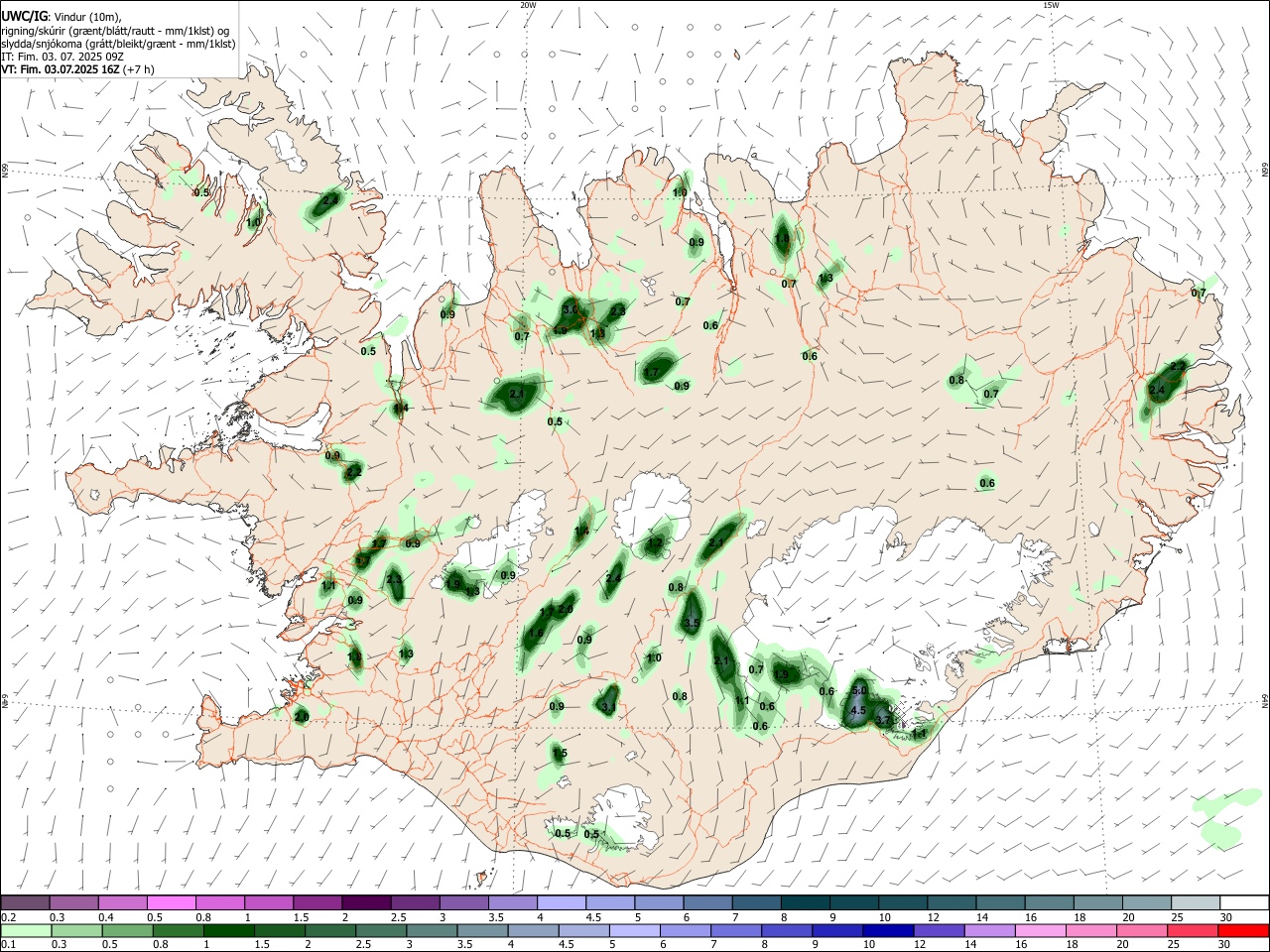Click the light grey 25 mm snow swatch
This screenshot has height=952, width=1270.
[x=1196, y=902]
